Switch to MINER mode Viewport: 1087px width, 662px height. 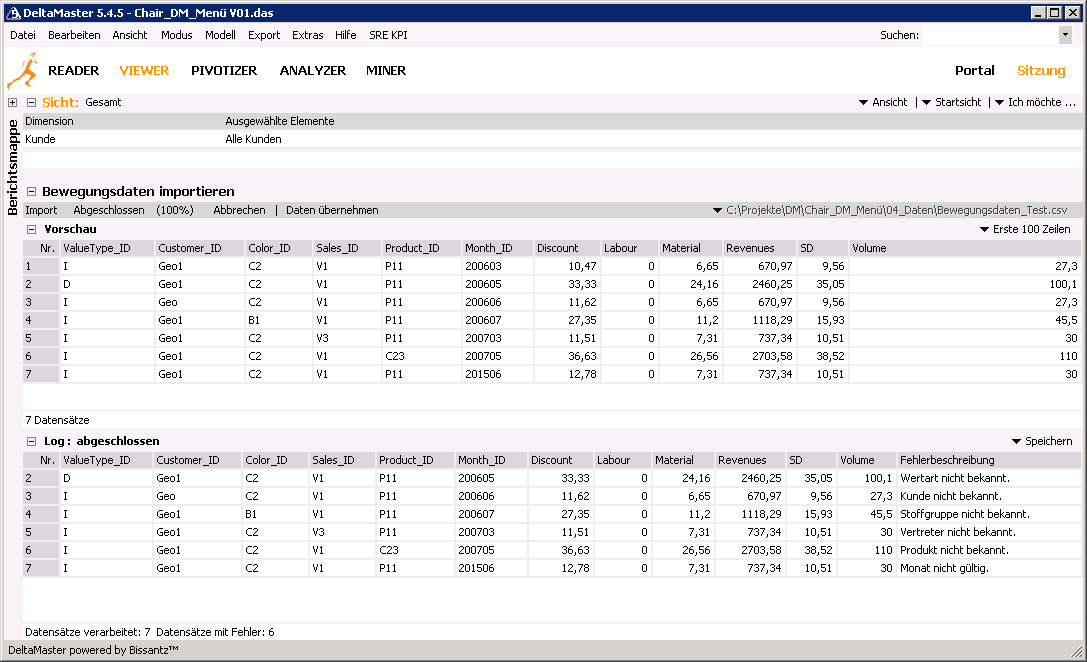[386, 71]
